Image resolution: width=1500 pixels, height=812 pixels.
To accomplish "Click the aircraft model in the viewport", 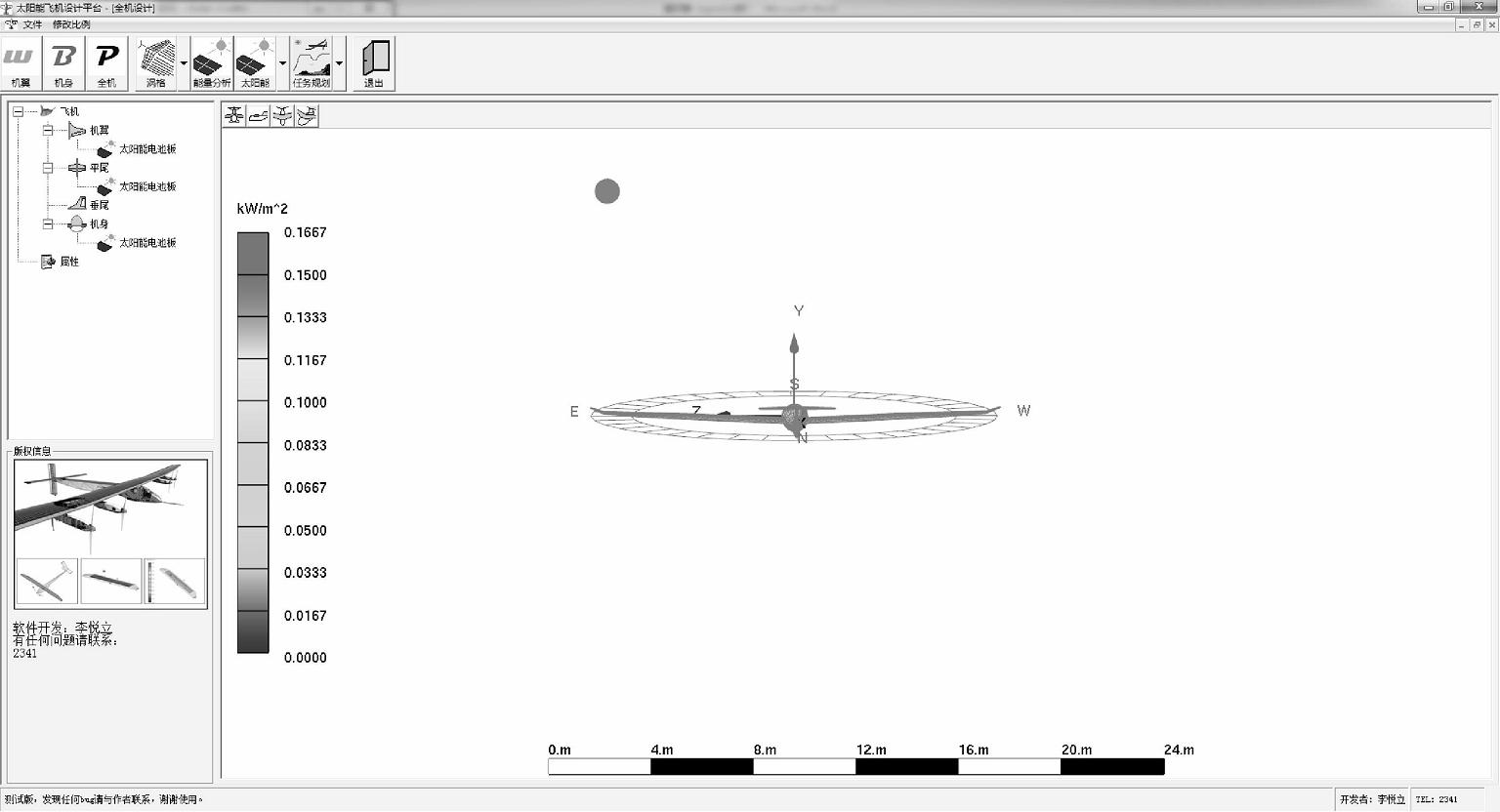I will pos(795,417).
